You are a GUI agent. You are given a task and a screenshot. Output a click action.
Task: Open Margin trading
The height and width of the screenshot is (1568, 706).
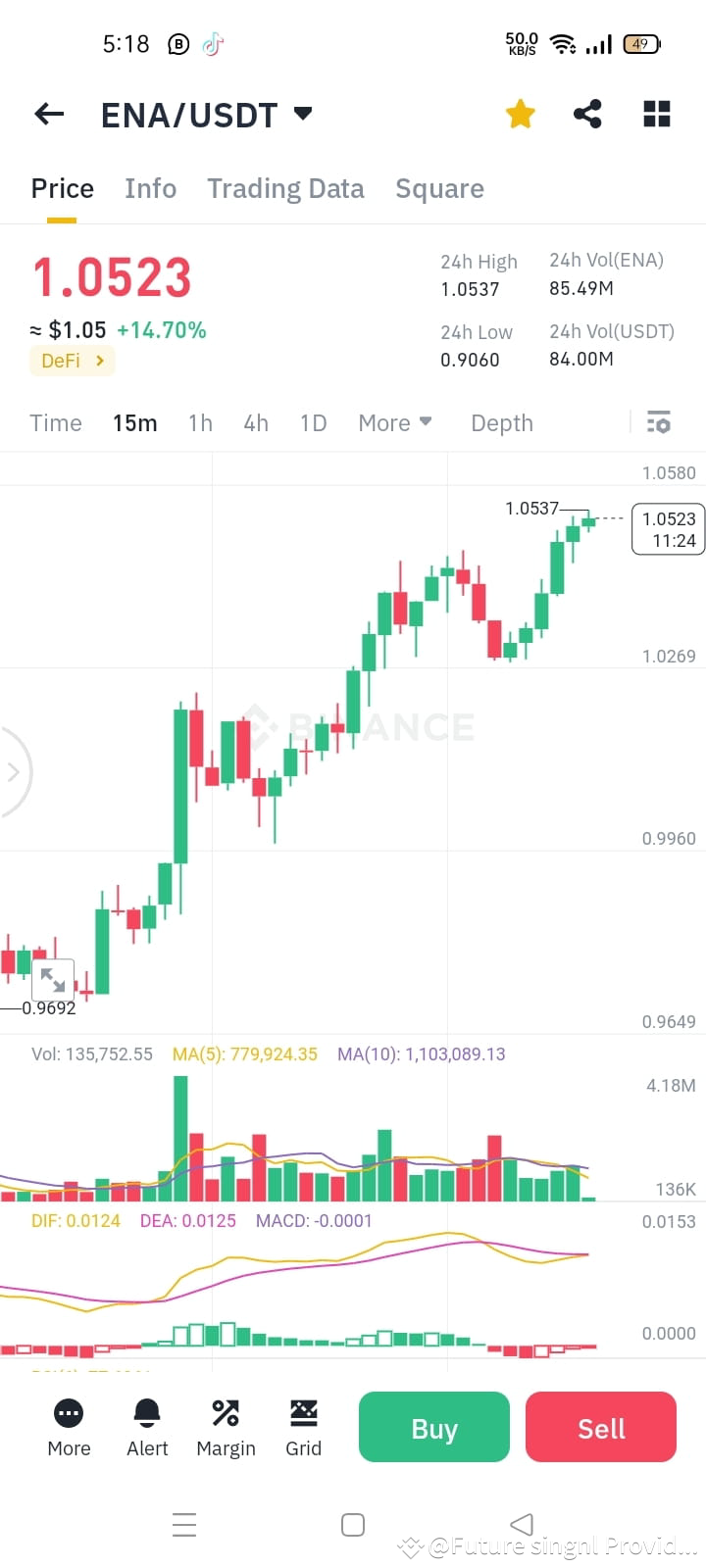(225, 1427)
